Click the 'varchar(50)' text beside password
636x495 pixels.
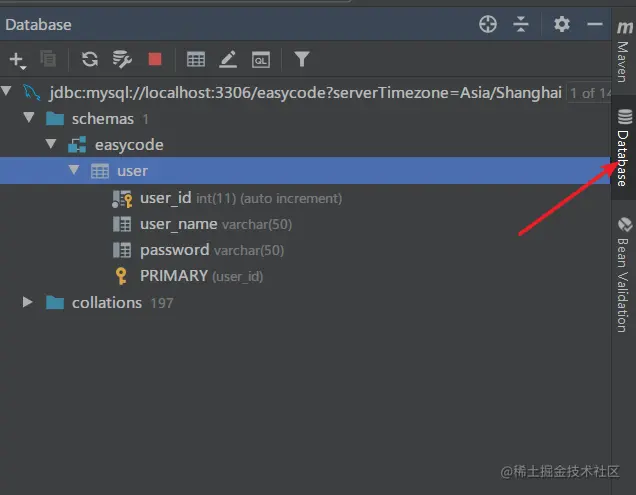249,250
